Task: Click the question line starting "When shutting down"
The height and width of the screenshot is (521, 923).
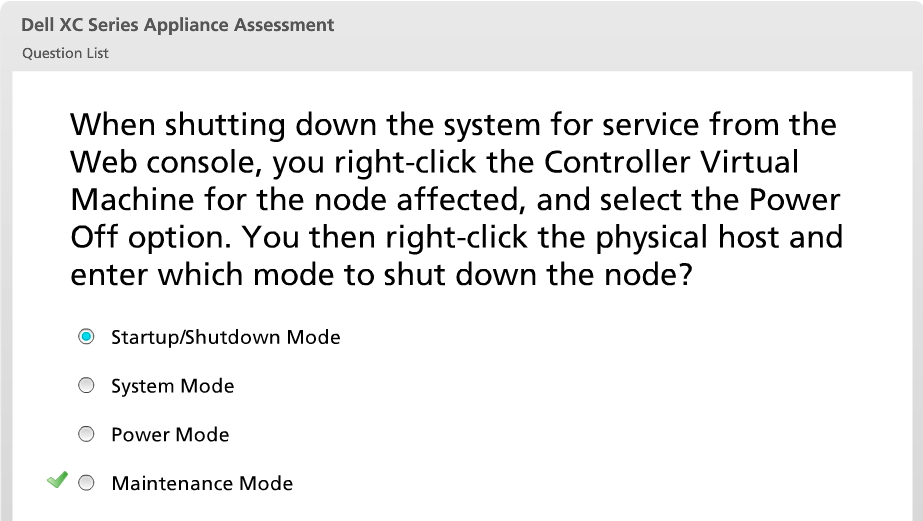Action: 453,126
